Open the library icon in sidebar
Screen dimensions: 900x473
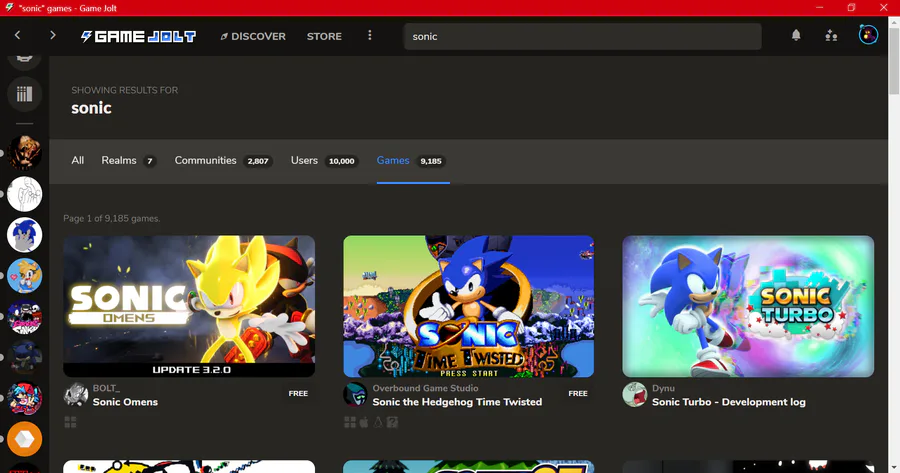[24, 94]
